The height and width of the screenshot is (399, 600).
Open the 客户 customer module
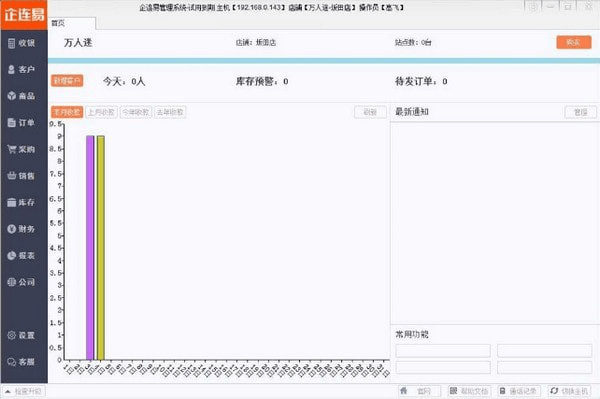pos(22,70)
